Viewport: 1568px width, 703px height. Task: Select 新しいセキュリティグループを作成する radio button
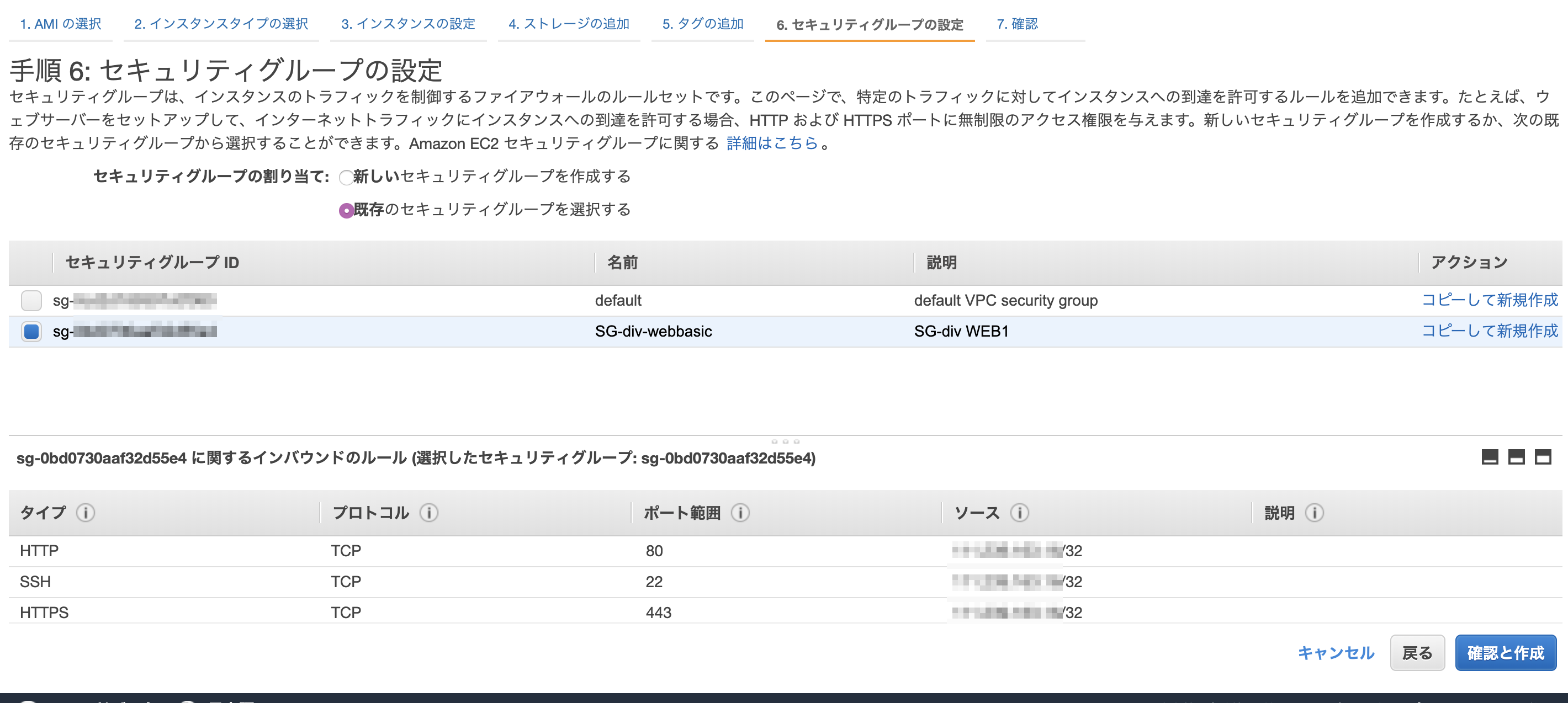(x=346, y=177)
